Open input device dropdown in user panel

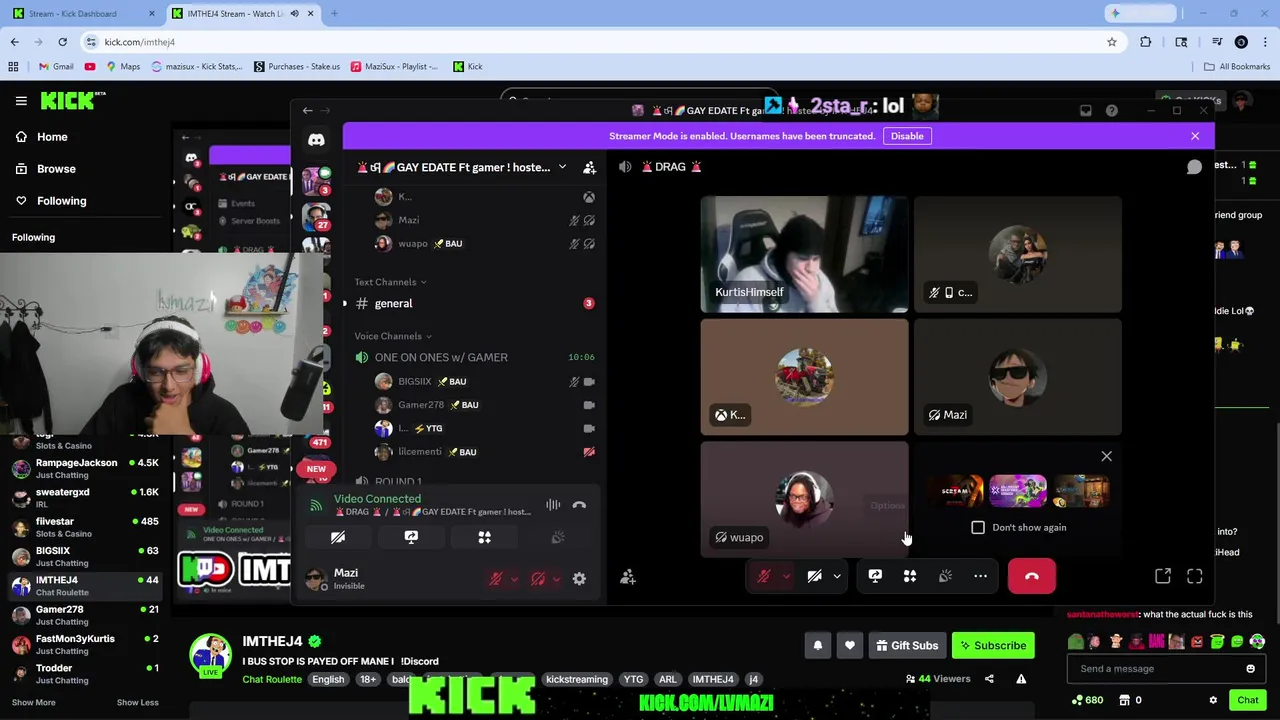point(514,579)
